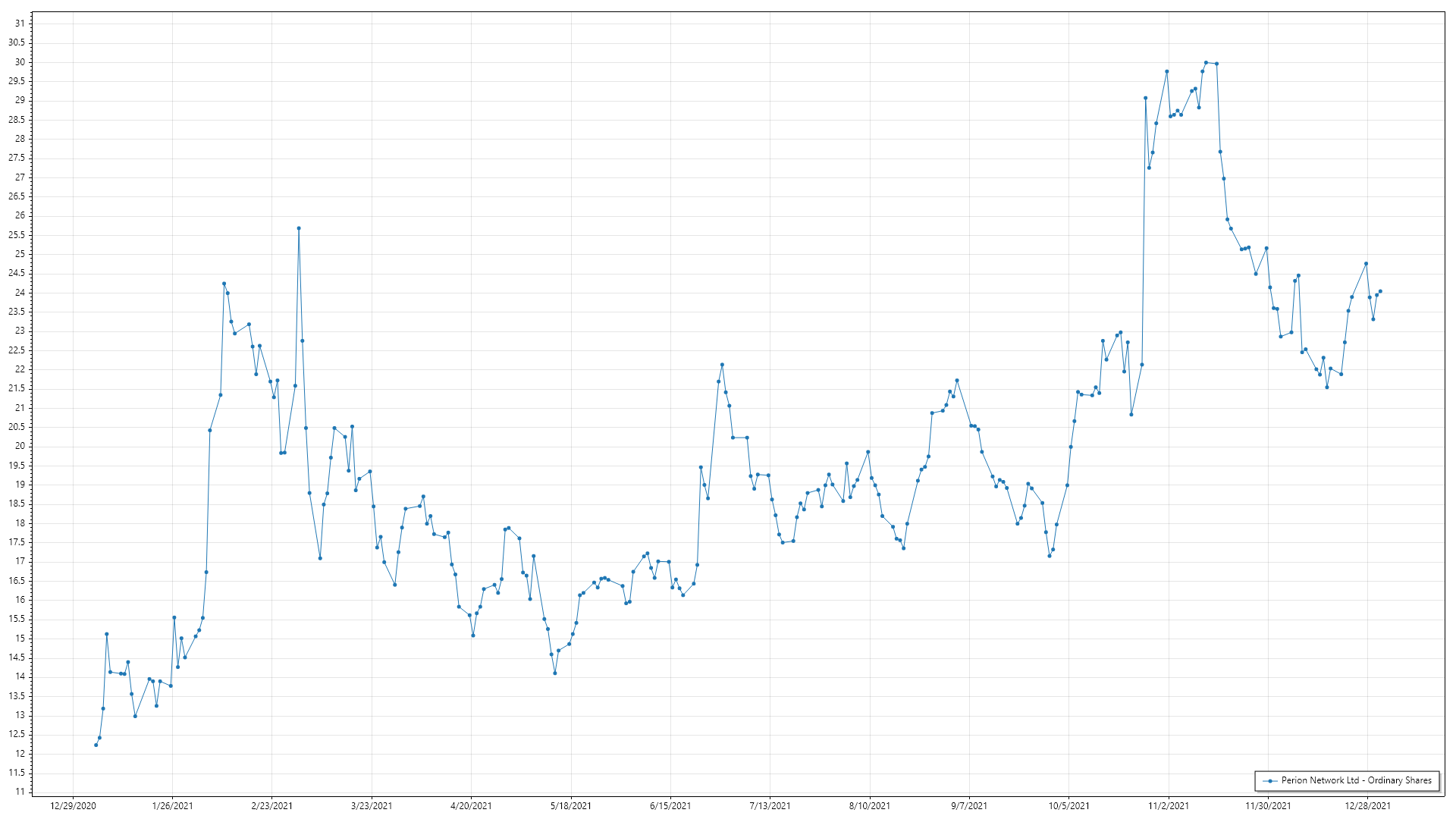Click the 6/15/2021 x-axis label

coord(670,806)
